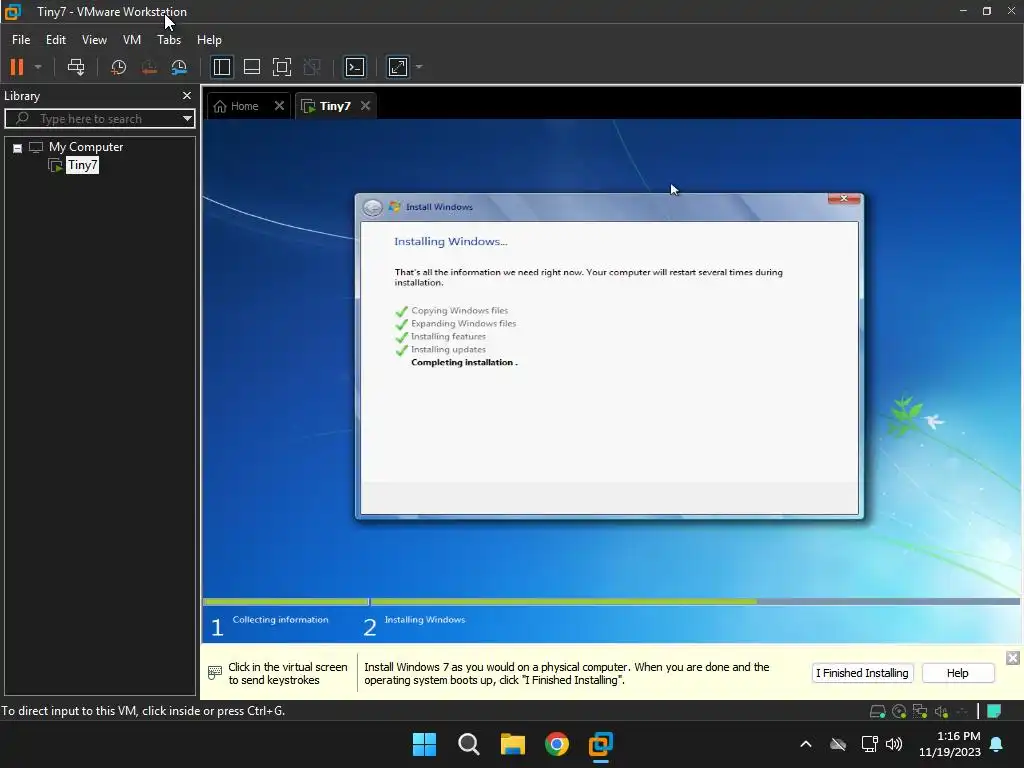Open the notifications bell icon
1024x768 pixels.
coord(997,744)
